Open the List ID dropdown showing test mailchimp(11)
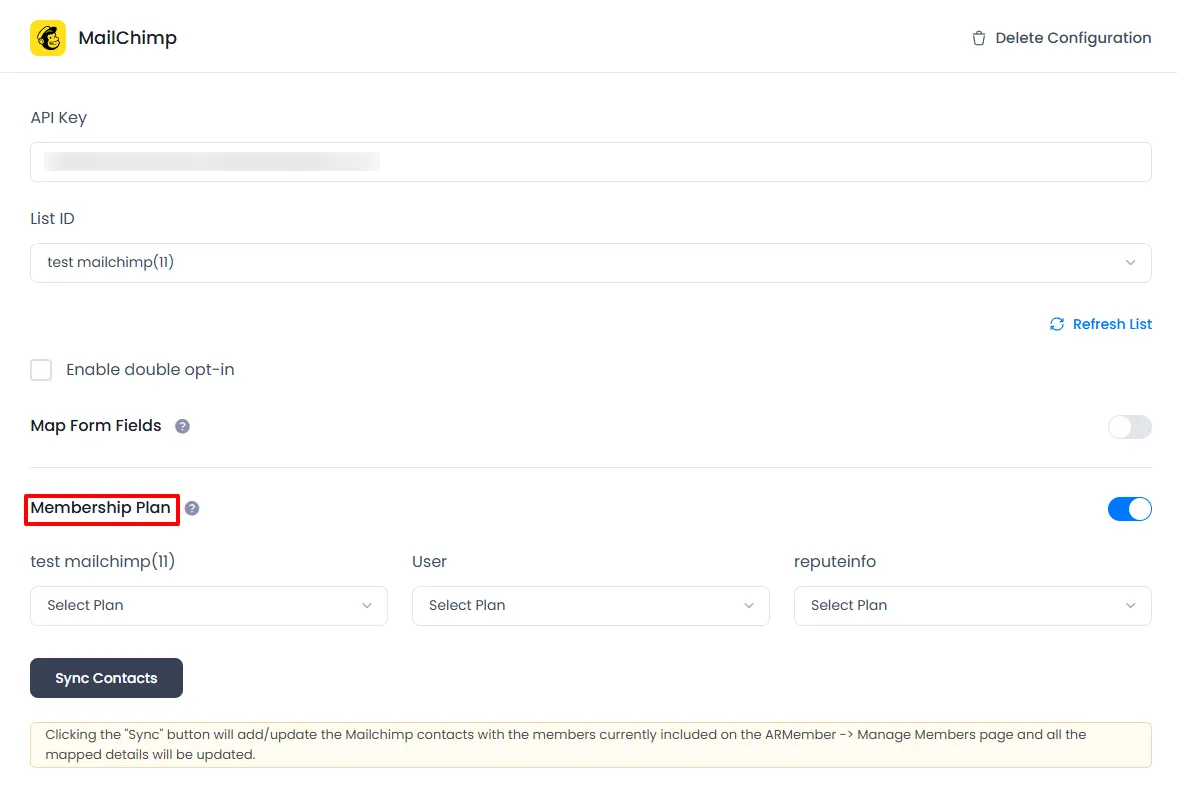Image resolution: width=1177 pixels, height=794 pixels. point(590,263)
